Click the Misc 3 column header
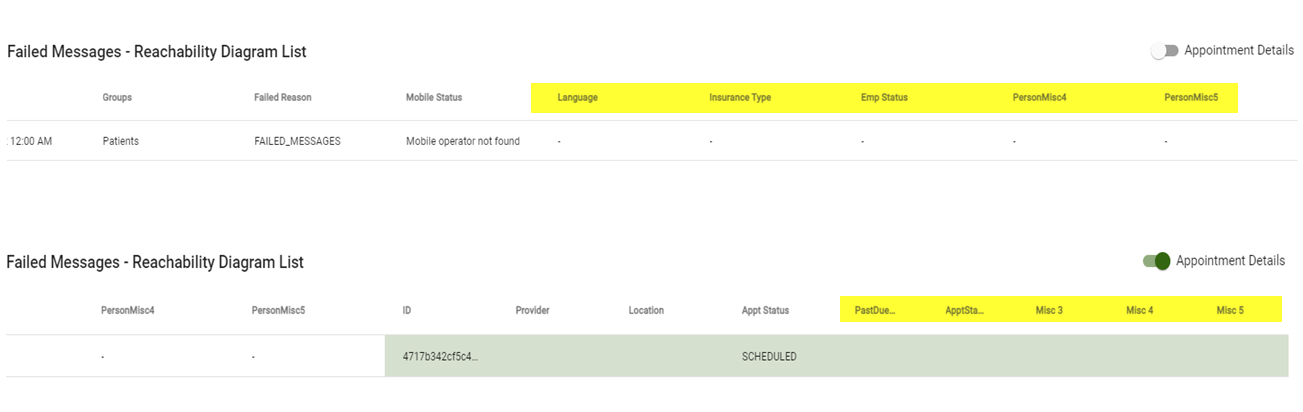The width and height of the screenshot is (1303, 412). [1049, 310]
